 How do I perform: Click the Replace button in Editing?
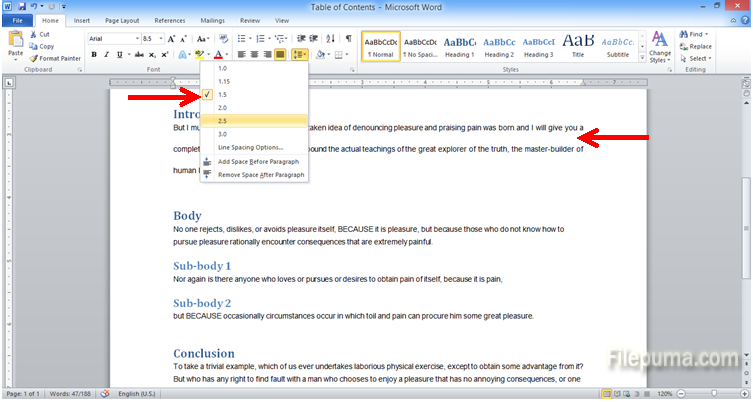[x=699, y=46]
